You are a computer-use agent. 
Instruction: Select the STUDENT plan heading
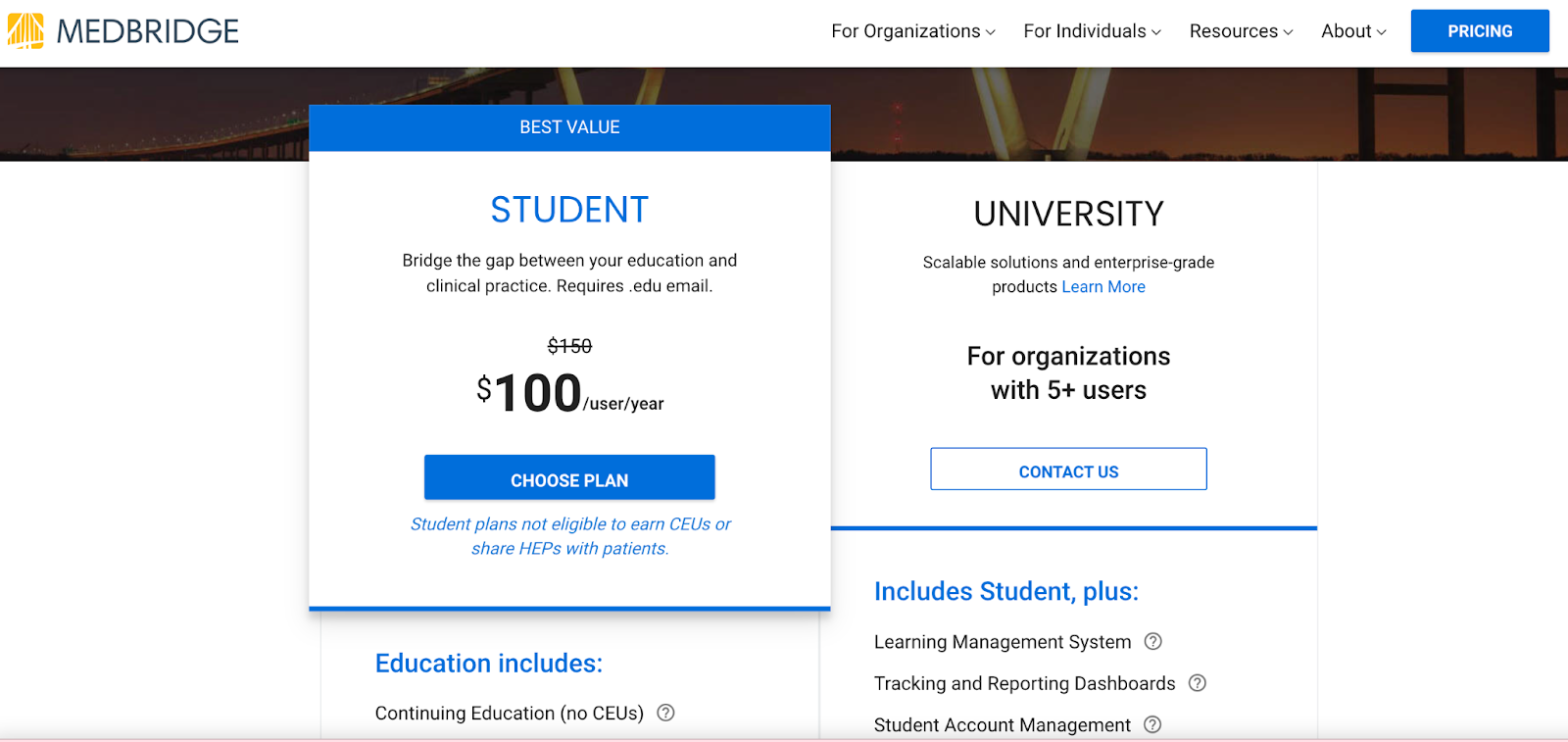click(x=569, y=210)
